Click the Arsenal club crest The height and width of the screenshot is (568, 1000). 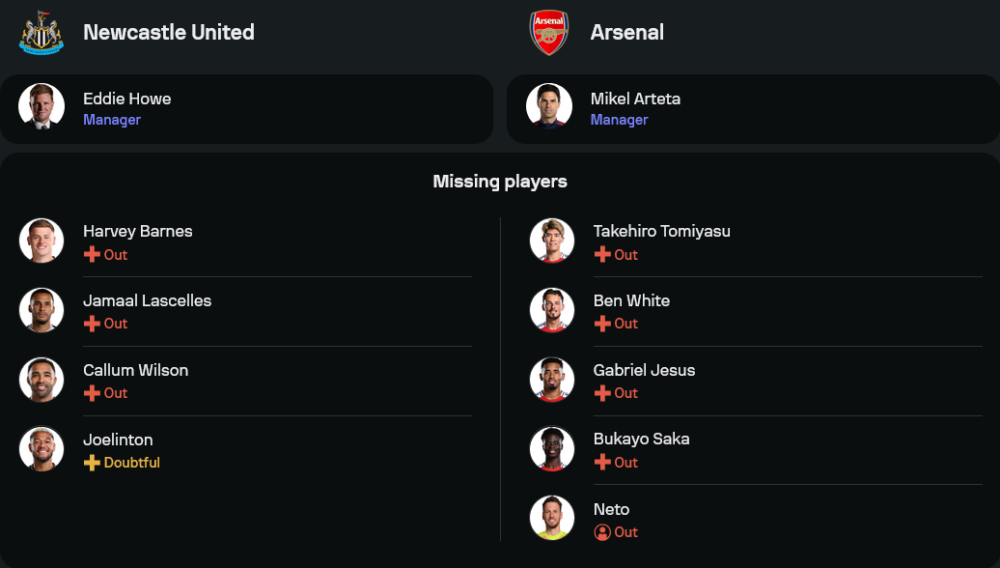pos(549,32)
